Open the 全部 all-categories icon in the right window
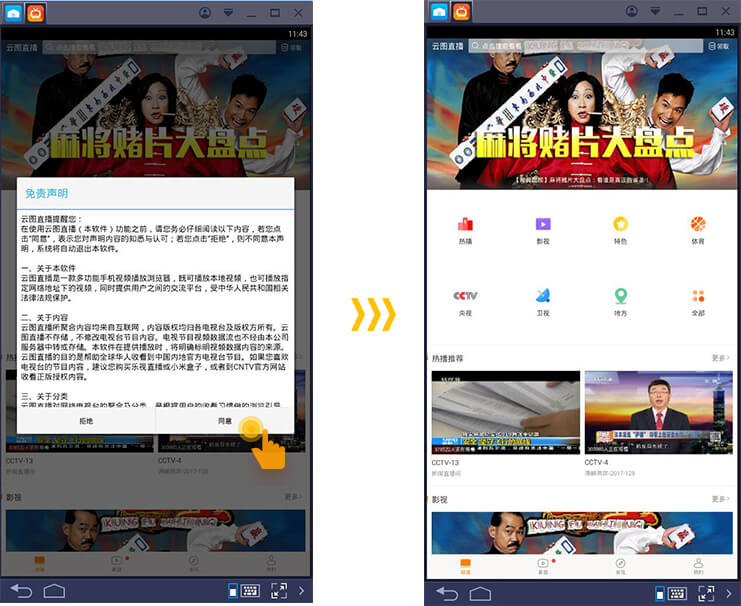The width and height of the screenshot is (741, 606). click(x=698, y=303)
